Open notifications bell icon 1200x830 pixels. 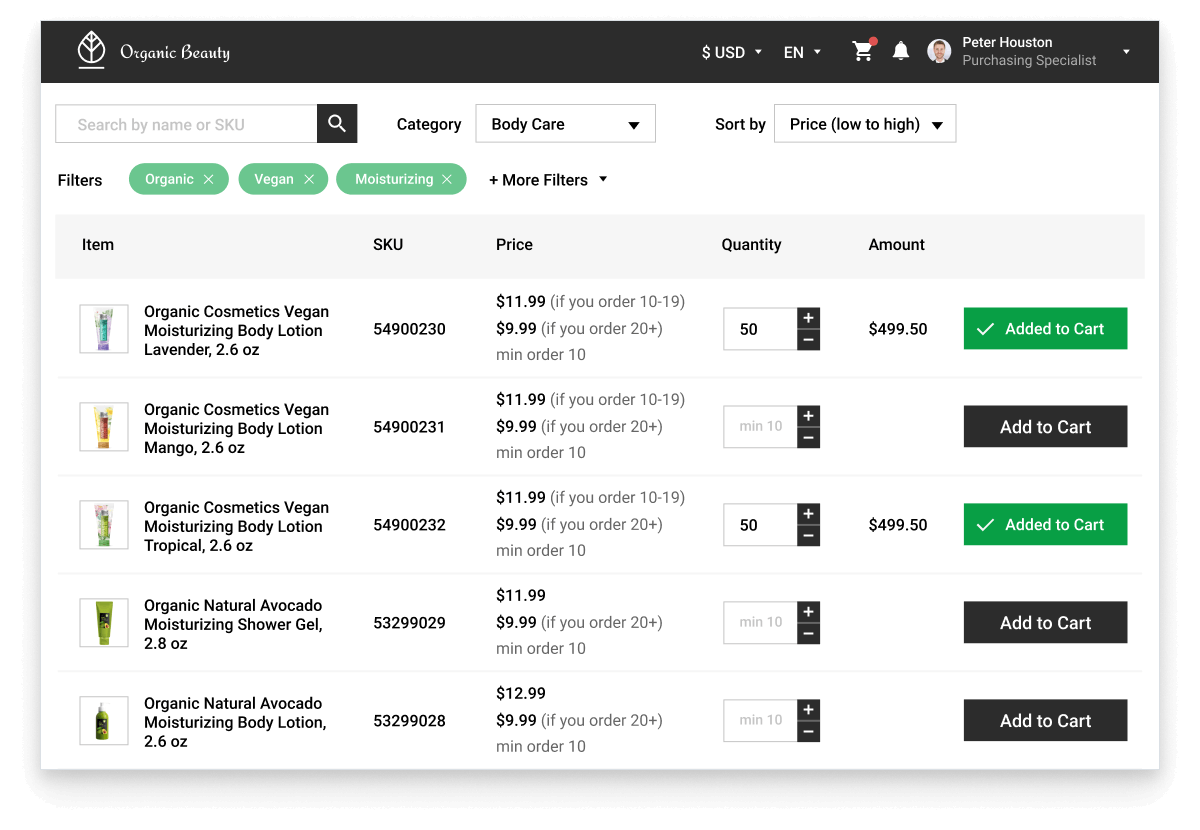(901, 52)
